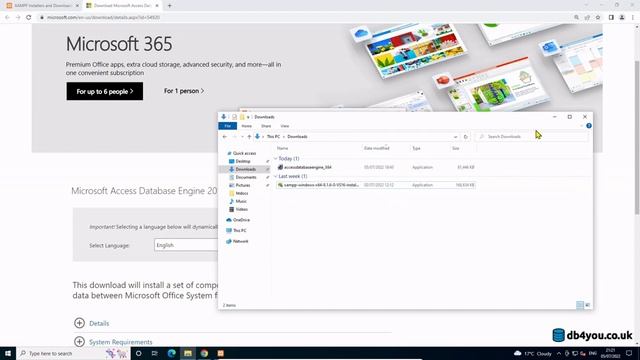Open Music in the navigation pane

241,201
